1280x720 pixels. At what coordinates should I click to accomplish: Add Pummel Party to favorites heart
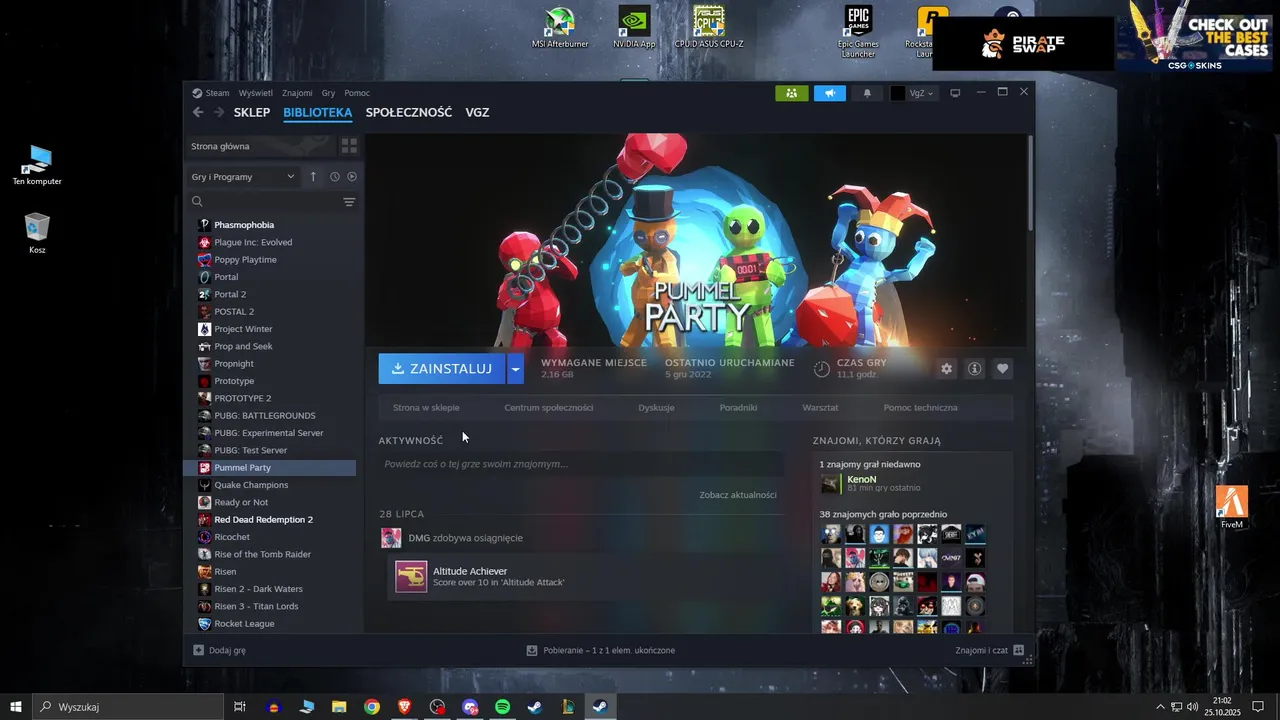(1002, 369)
